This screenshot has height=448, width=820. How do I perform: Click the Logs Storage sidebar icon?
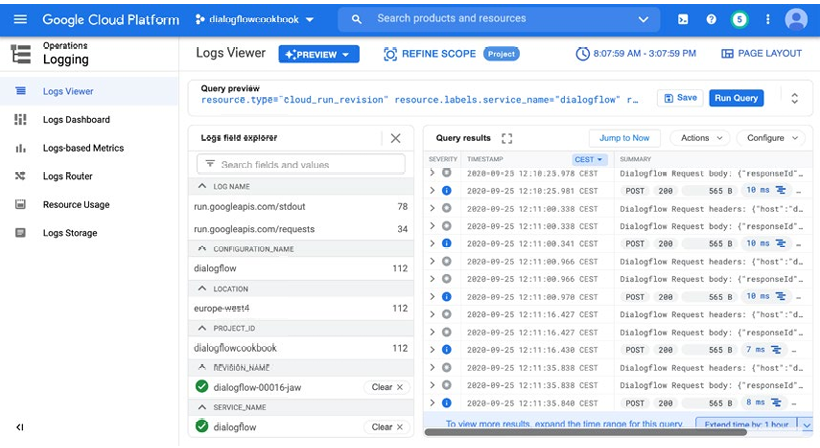20,233
